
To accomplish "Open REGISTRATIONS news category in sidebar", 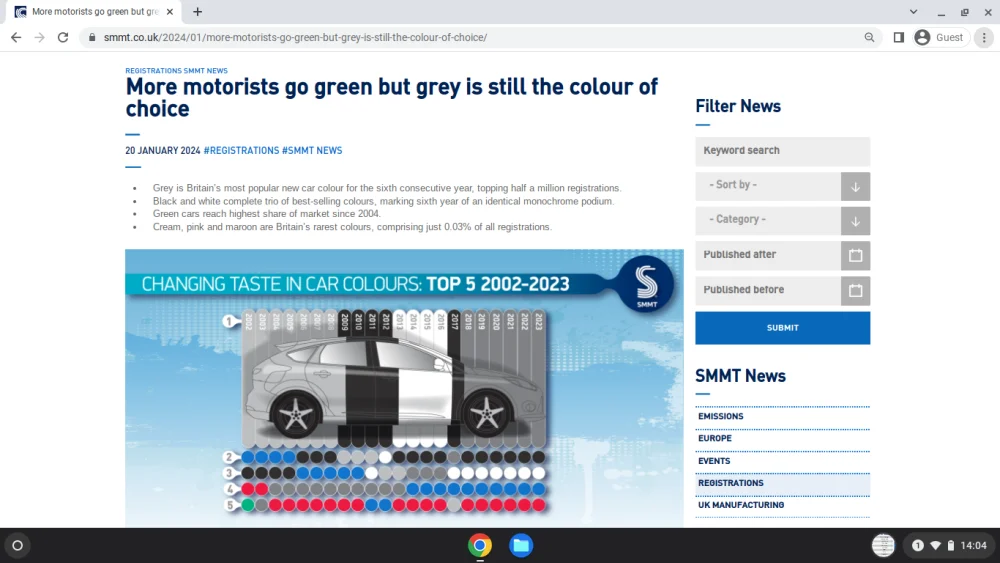I will coord(731,483).
